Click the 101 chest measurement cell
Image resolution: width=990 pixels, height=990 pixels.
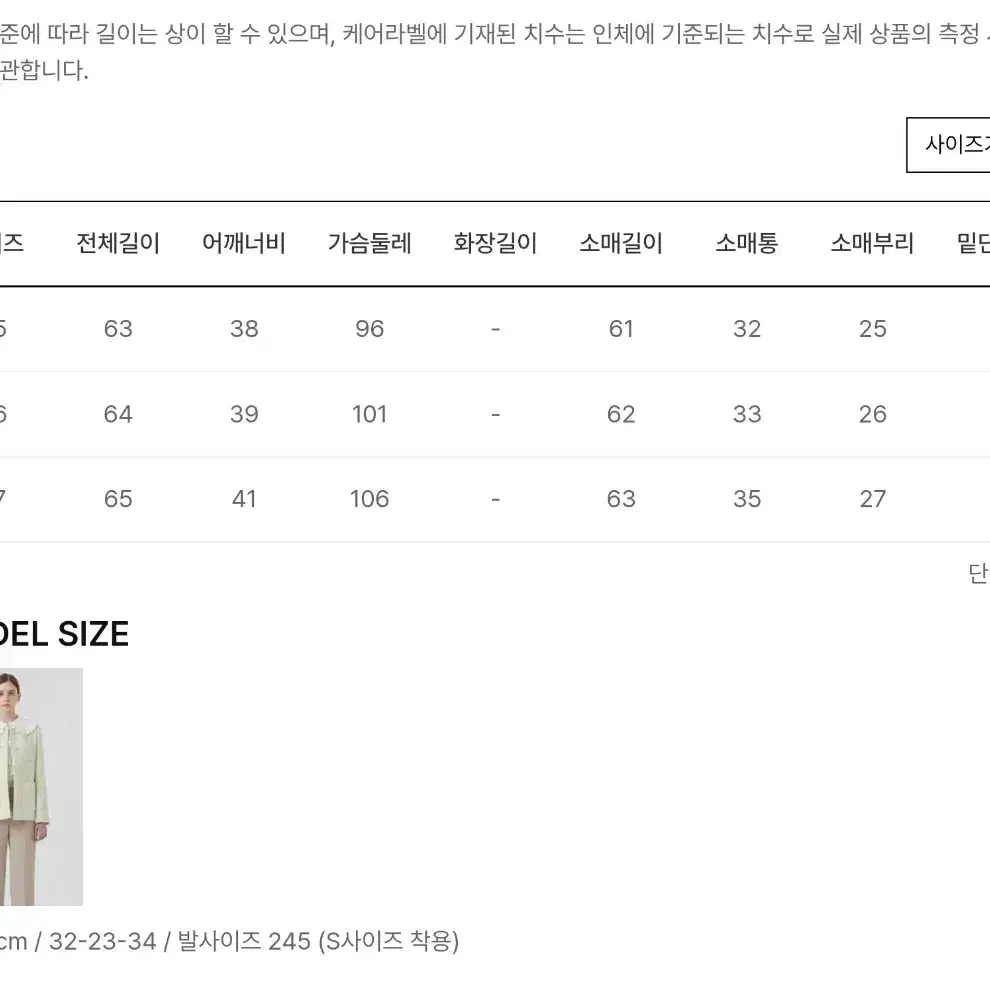pyautogui.click(x=369, y=414)
